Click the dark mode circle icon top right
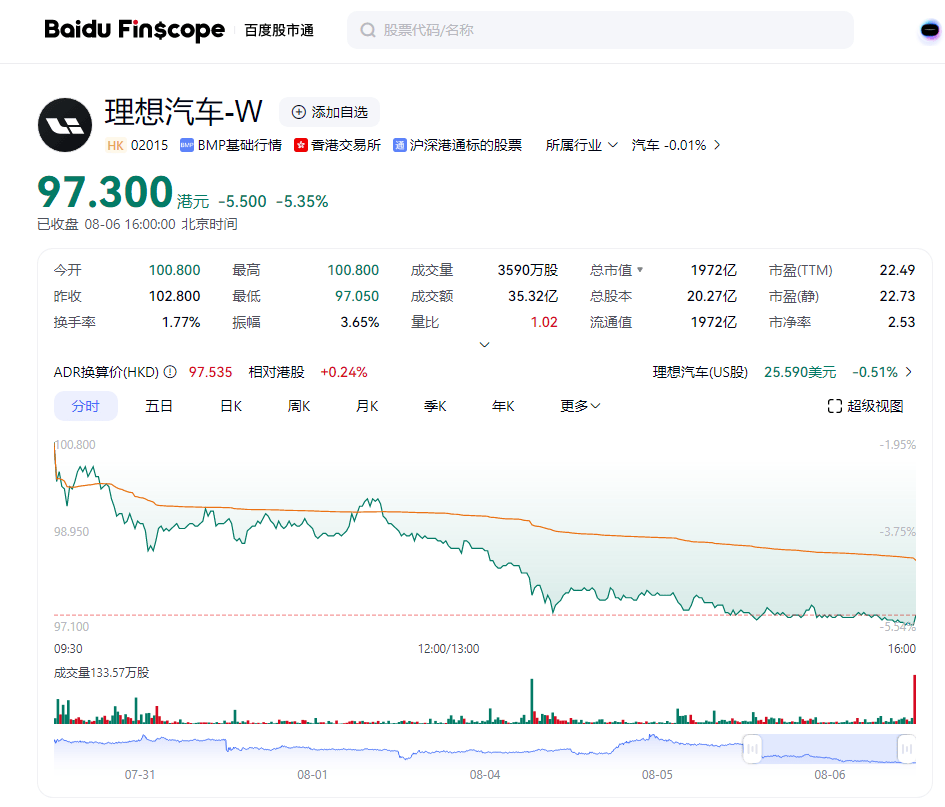This screenshot has height=807, width=945. [x=932, y=31]
